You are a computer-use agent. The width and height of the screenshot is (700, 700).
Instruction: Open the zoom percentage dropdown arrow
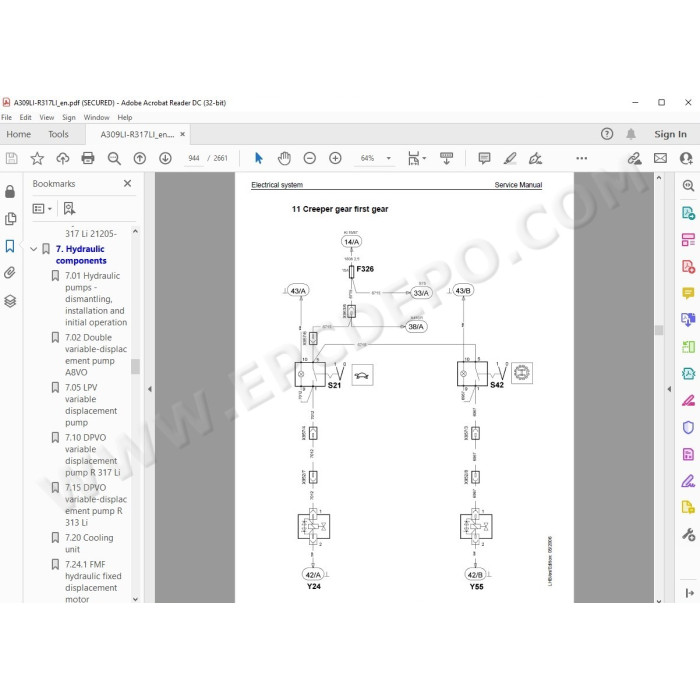point(388,158)
